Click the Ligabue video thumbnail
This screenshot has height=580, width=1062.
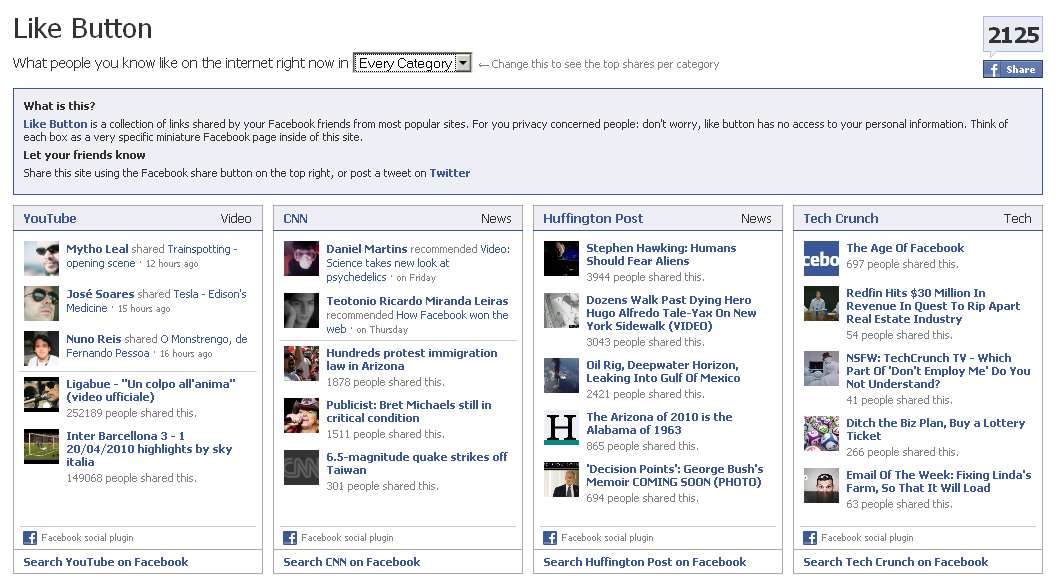(41, 394)
